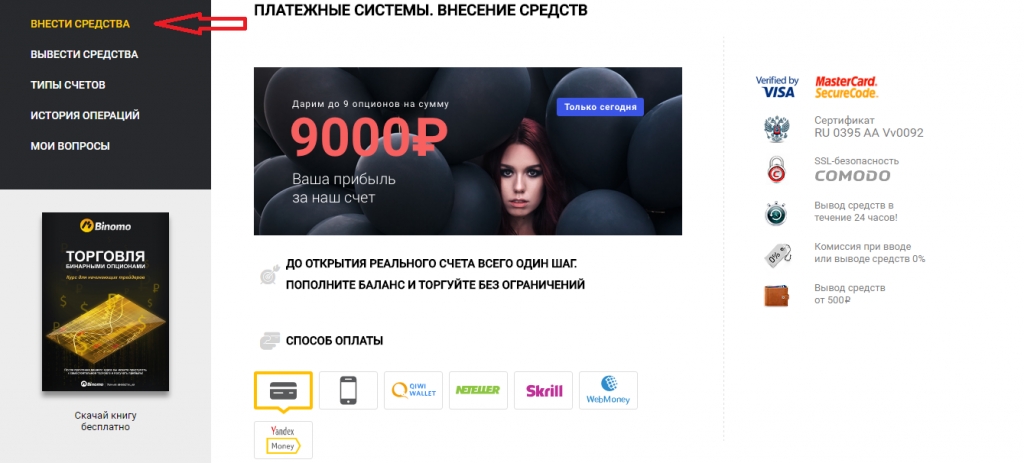
Task: Click the Comodo SSL padlock icon
Action: click(x=777, y=169)
